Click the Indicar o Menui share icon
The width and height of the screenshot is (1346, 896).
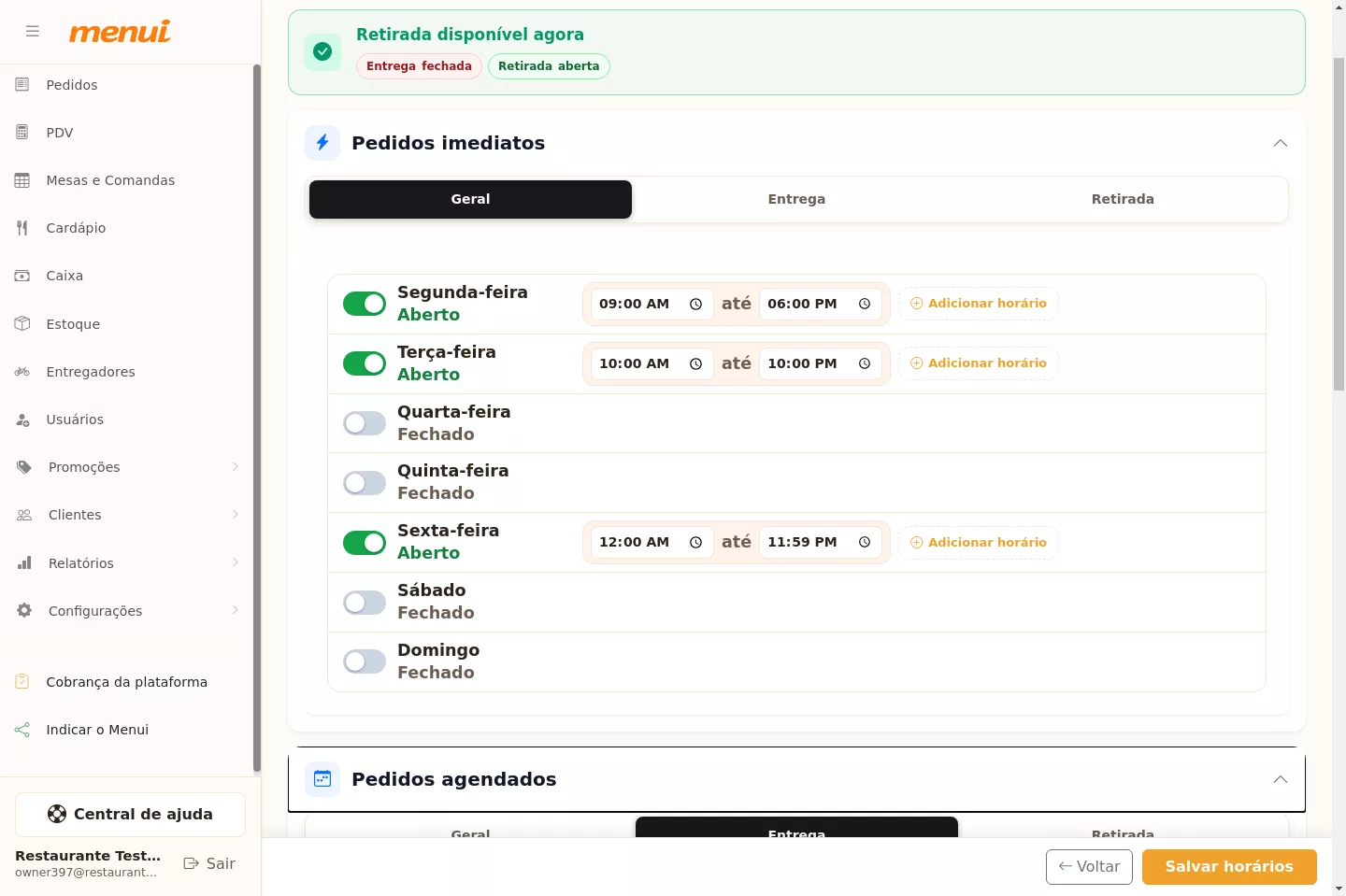[x=22, y=730]
